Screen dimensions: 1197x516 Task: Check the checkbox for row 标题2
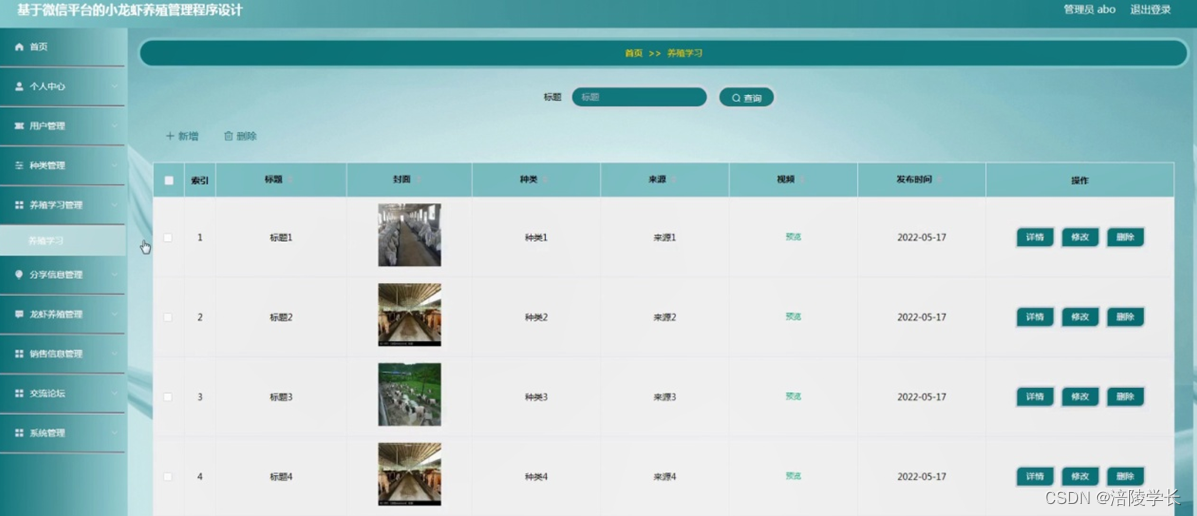click(168, 317)
